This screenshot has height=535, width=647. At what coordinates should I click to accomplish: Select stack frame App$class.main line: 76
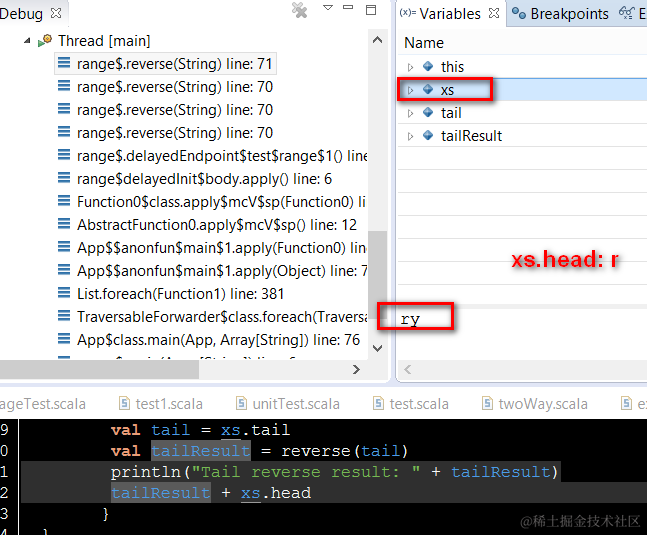(x=218, y=340)
